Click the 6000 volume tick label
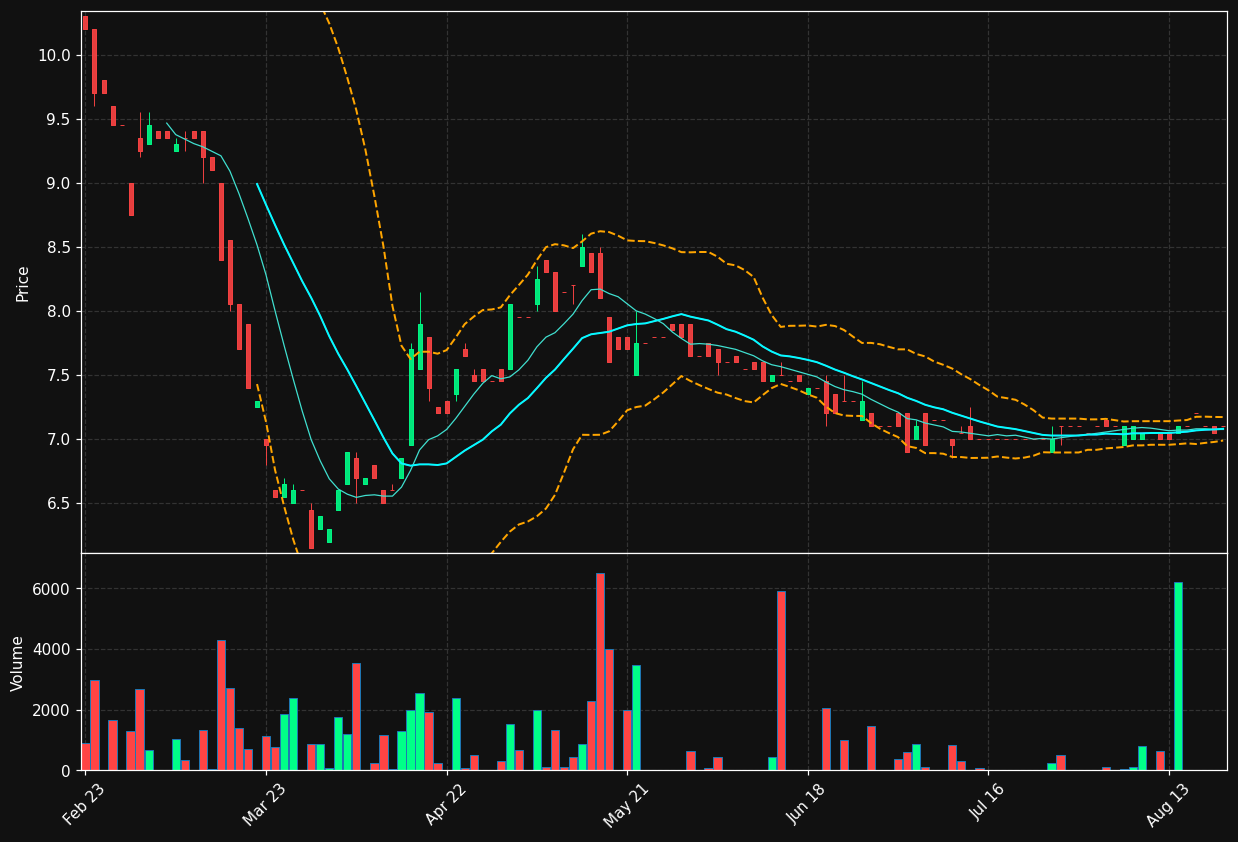 tap(52, 589)
